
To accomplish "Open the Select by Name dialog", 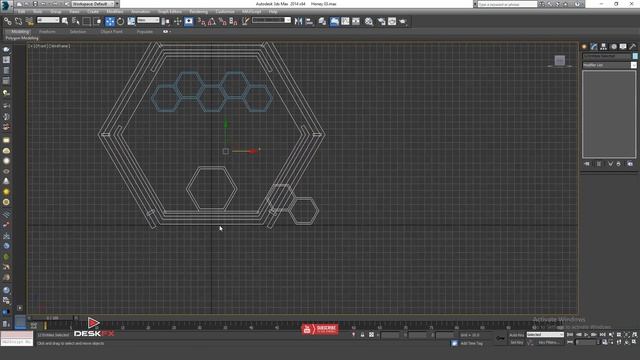I will (76, 22).
